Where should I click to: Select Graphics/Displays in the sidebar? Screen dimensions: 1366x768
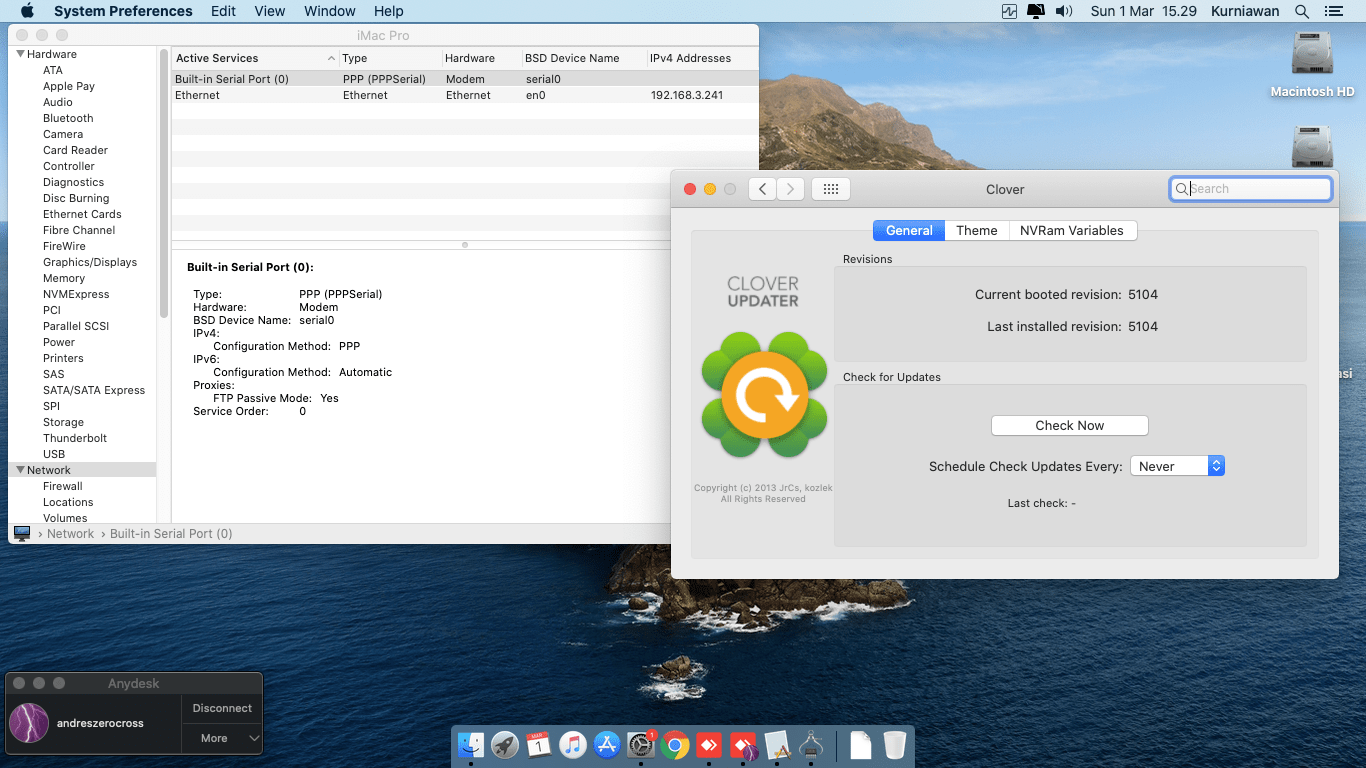pos(90,262)
